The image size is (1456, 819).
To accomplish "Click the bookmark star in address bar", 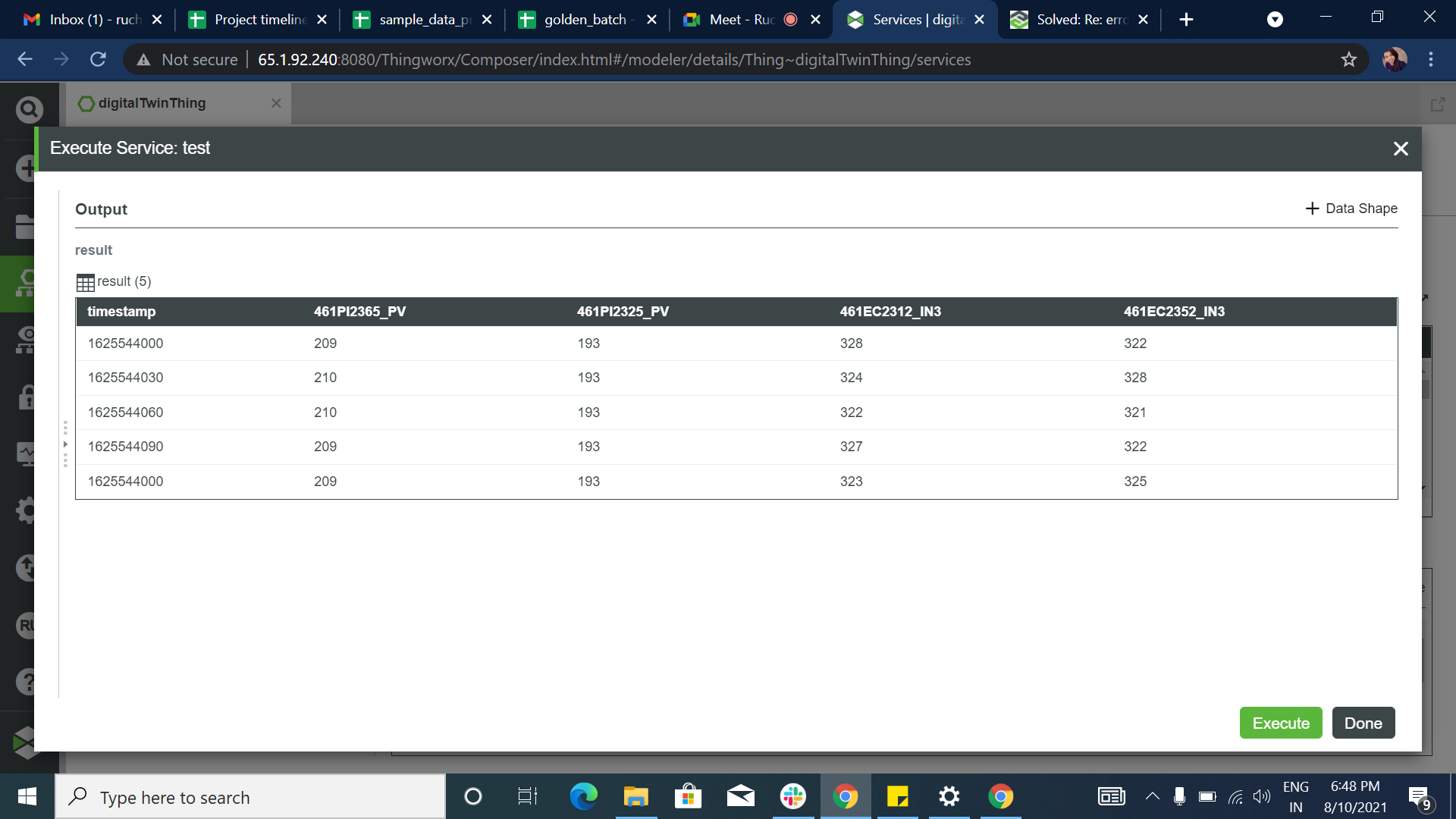I will pos(1348,60).
